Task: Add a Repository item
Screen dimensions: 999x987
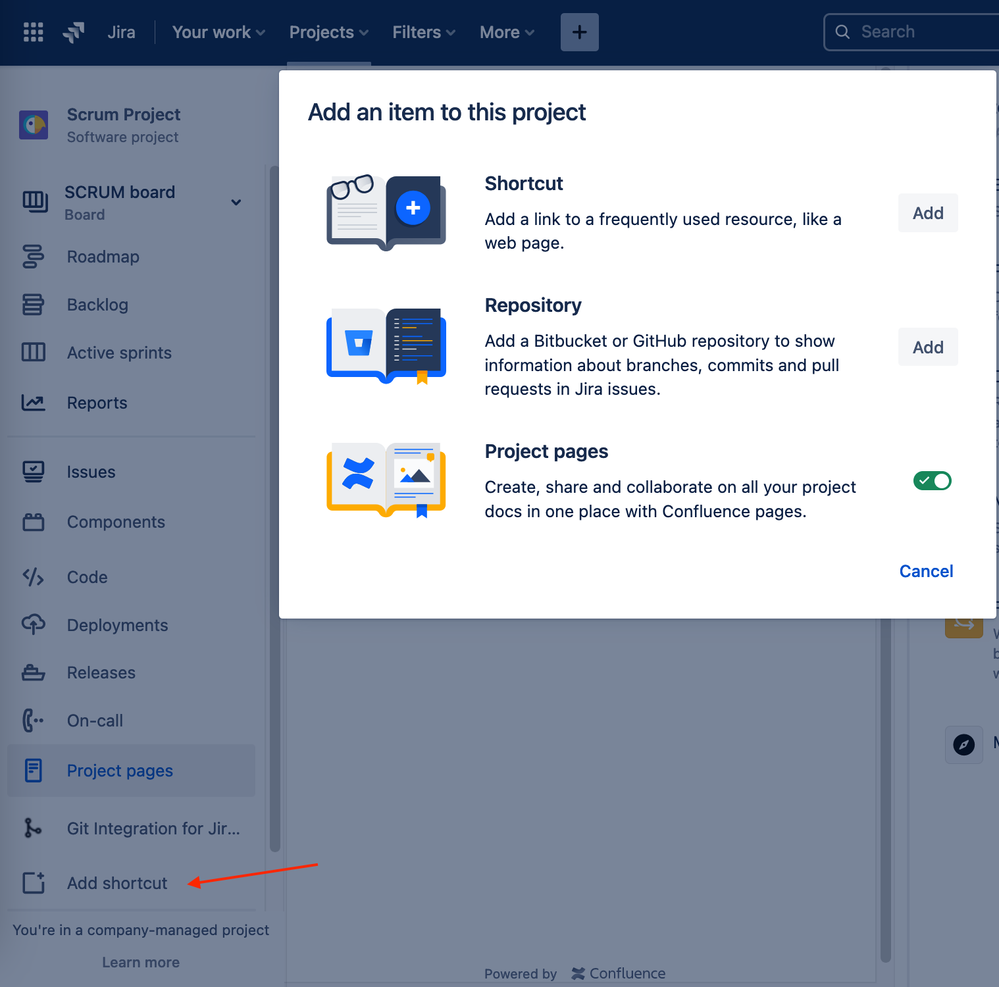Action: pyautogui.click(x=928, y=347)
